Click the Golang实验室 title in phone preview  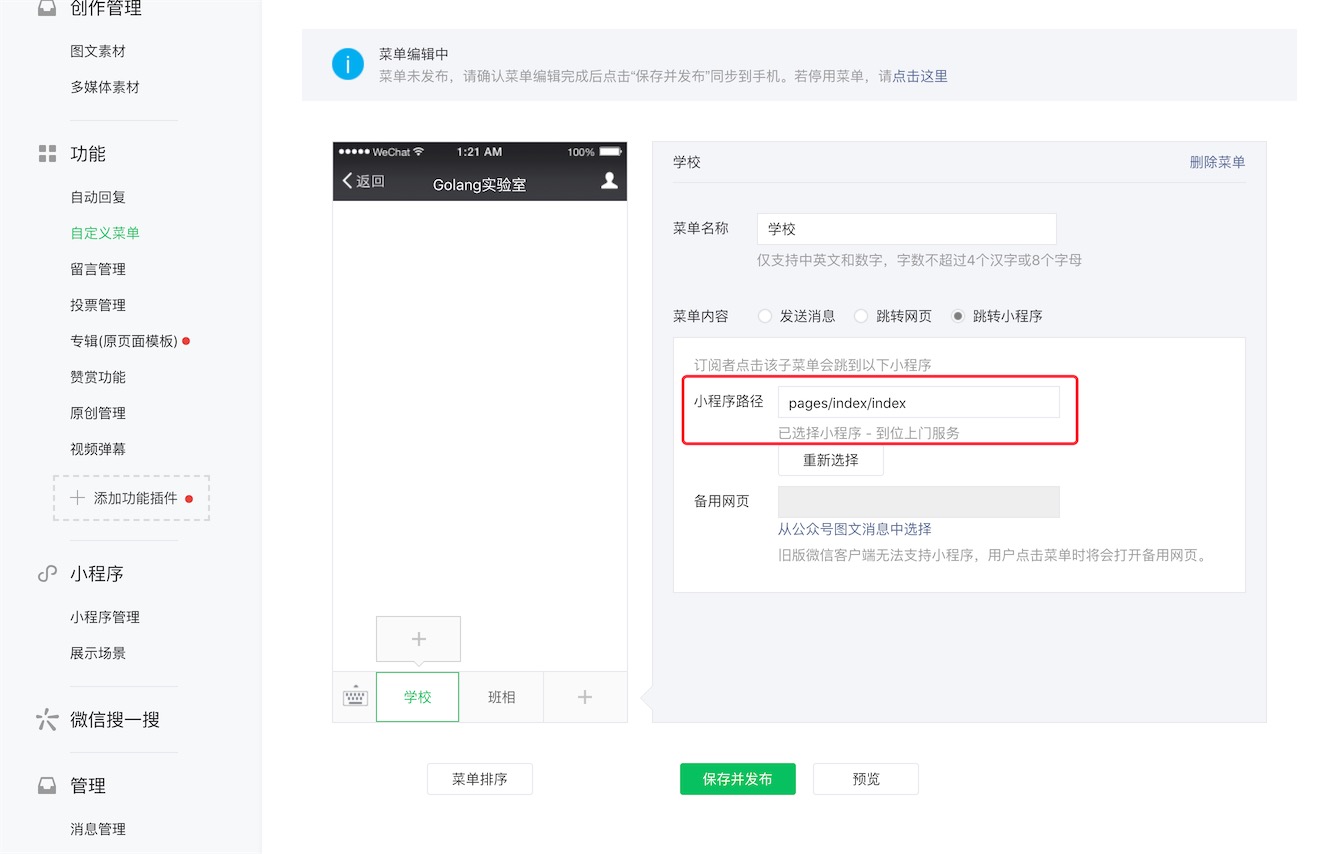480,185
